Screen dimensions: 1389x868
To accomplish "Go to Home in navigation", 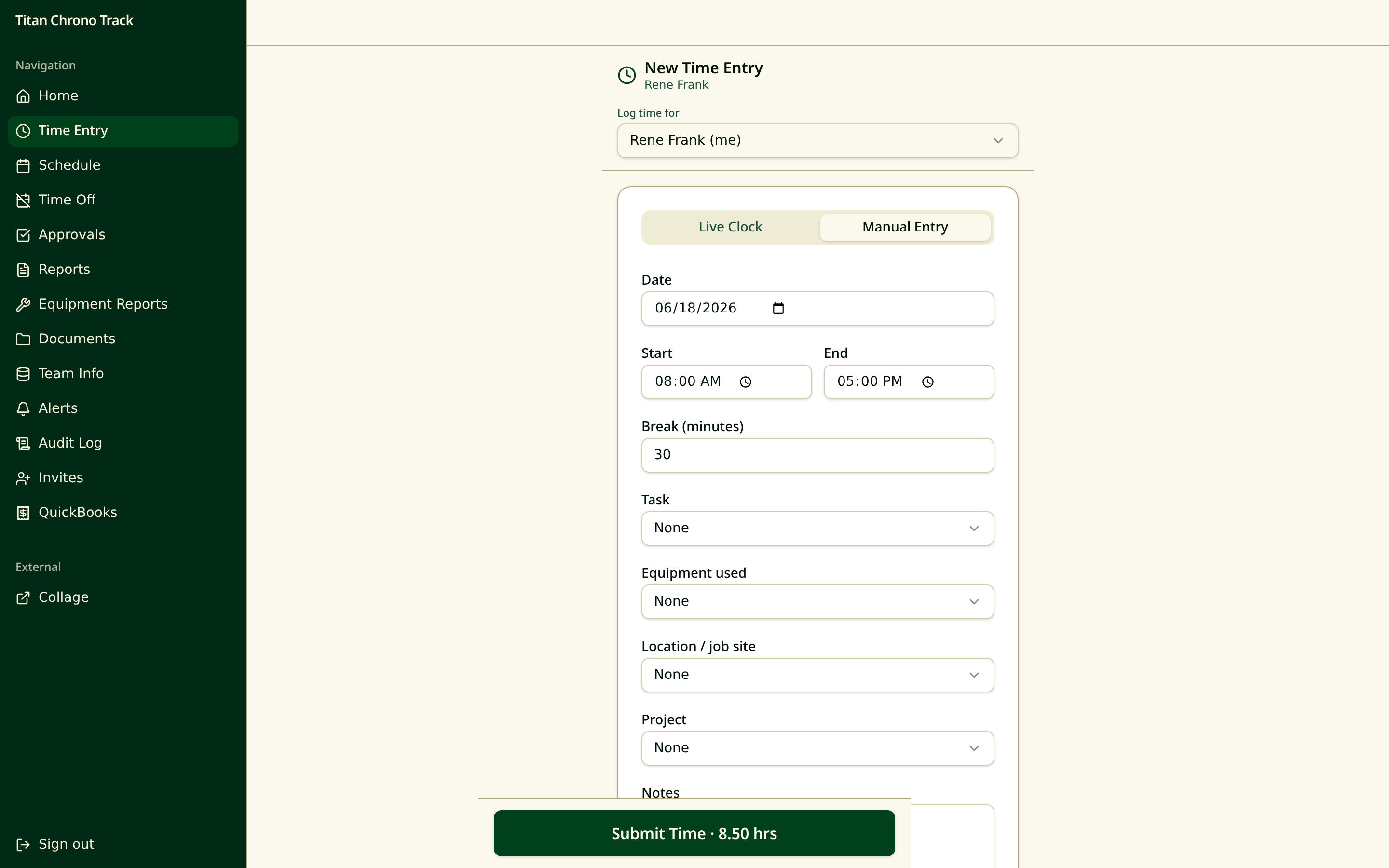I will (x=123, y=96).
